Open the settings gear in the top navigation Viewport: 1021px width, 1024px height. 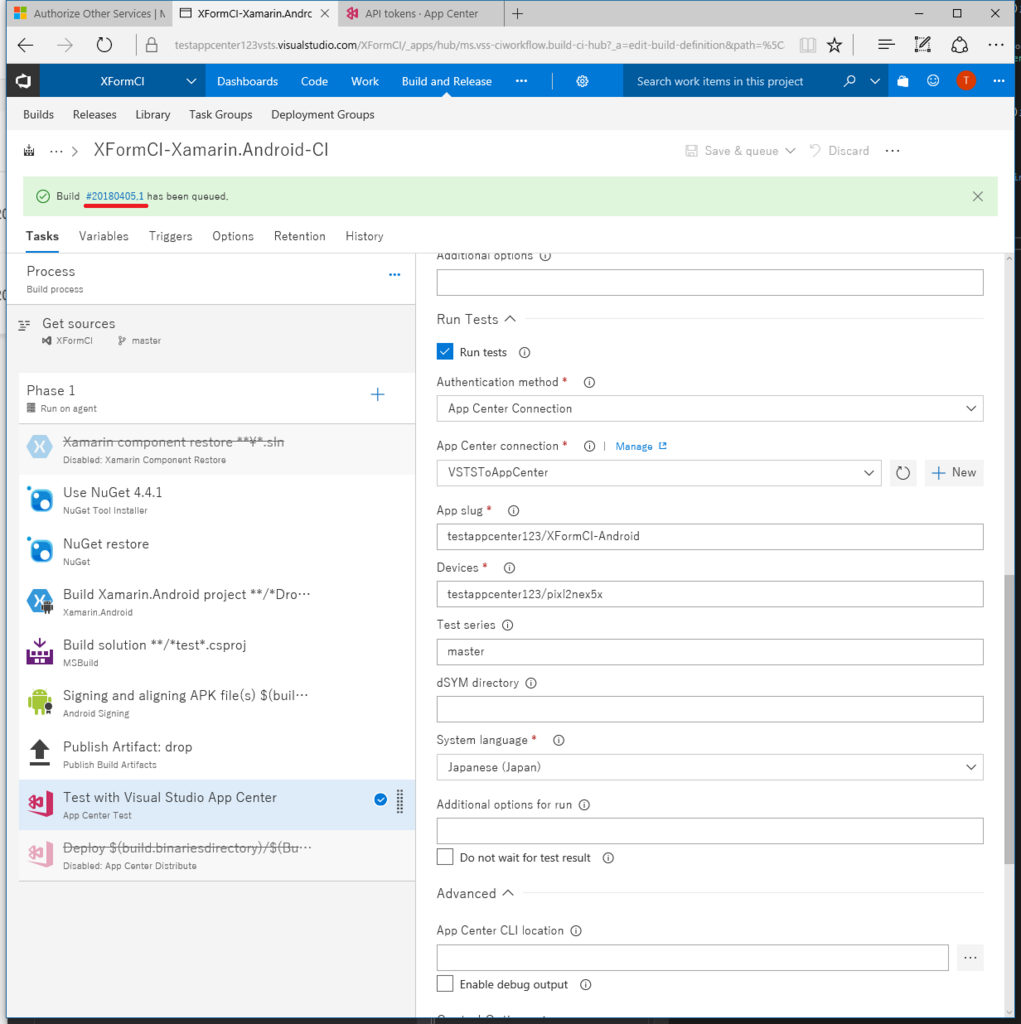pos(582,81)
